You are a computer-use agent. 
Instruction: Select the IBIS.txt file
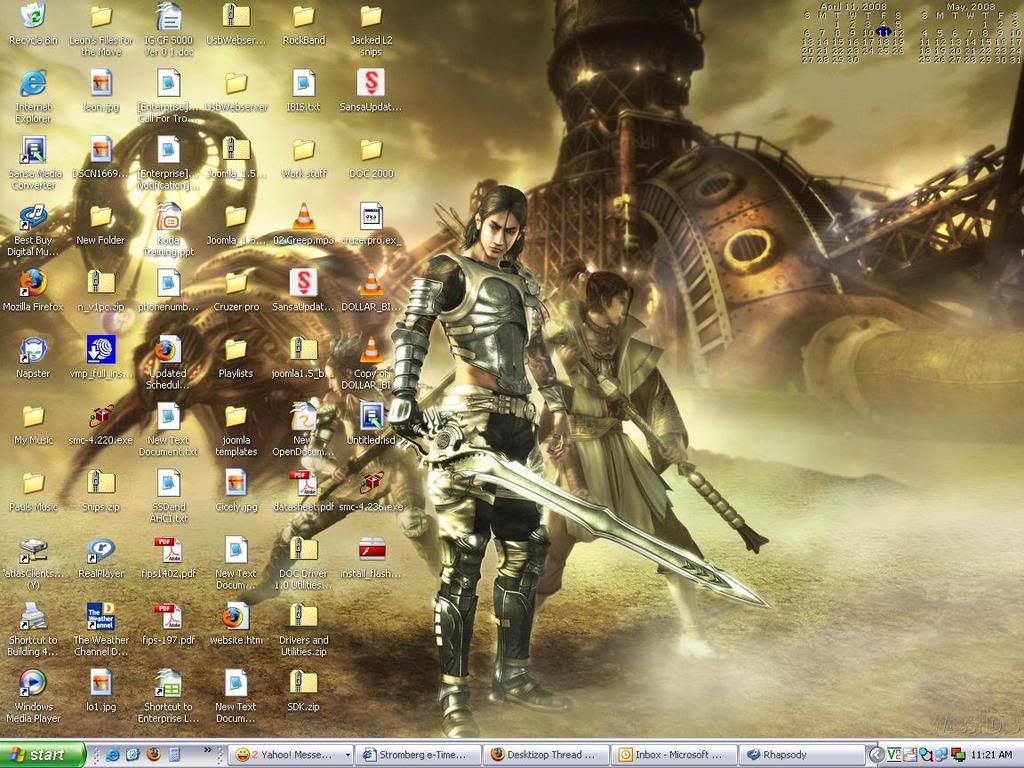(x=303, y=91)
